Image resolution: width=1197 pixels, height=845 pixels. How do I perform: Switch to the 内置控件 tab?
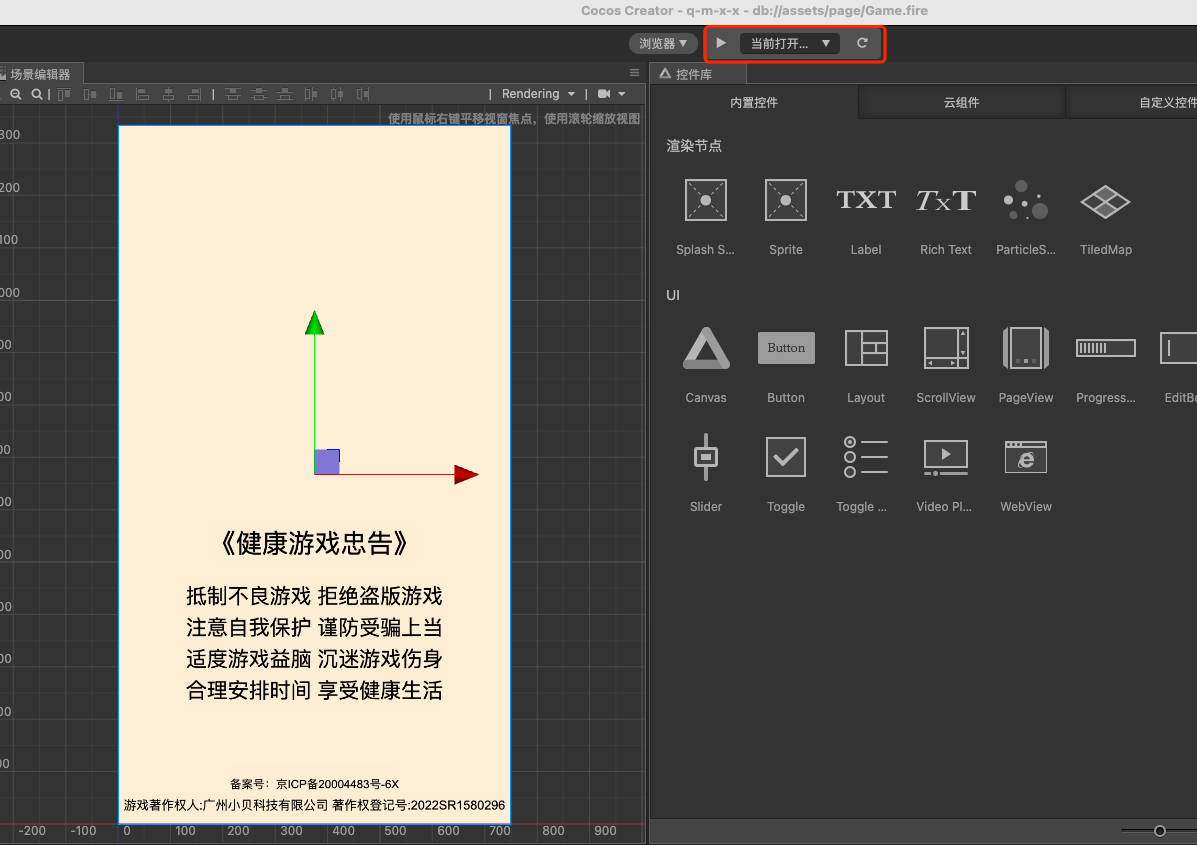click(753, 102)
